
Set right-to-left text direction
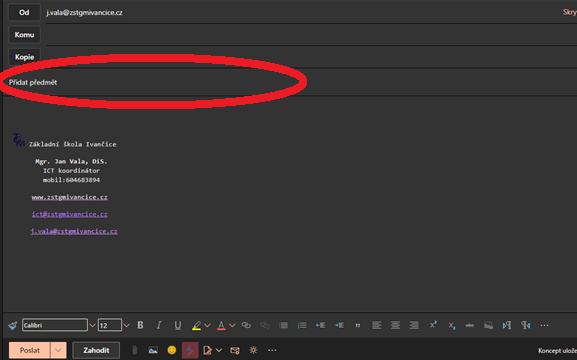coord(525,325)
